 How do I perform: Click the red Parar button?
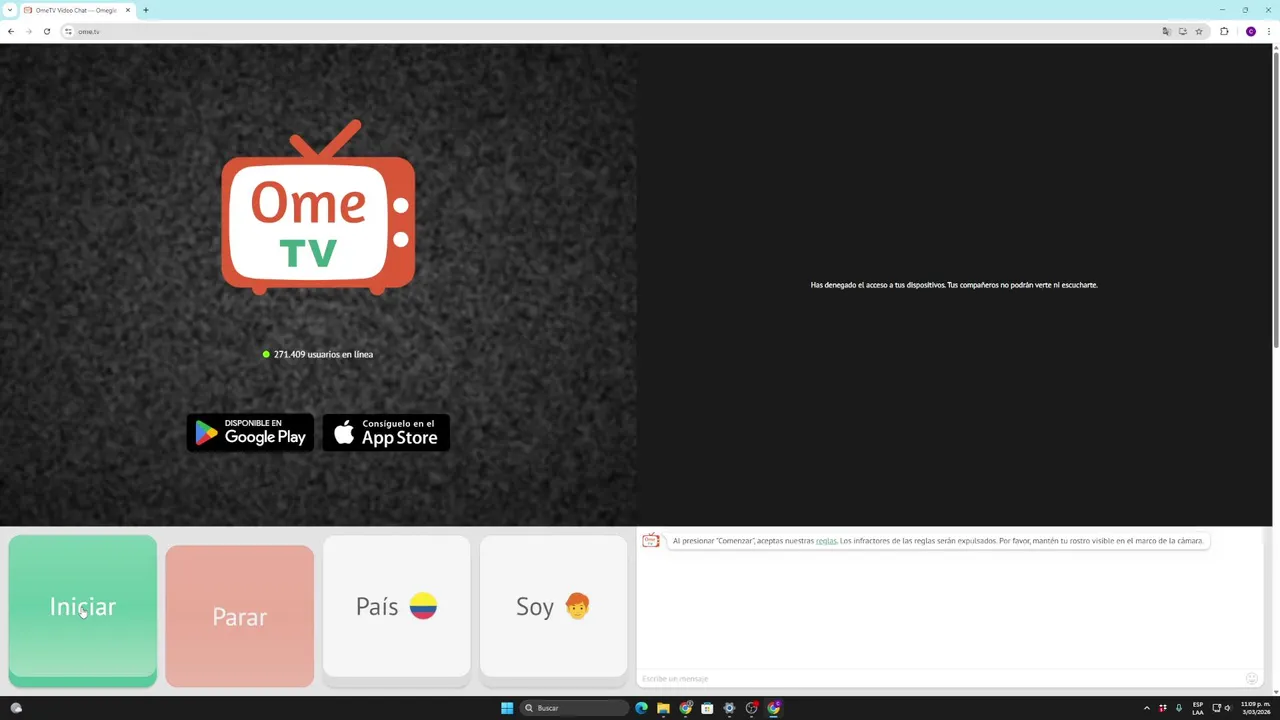point(240,616)
